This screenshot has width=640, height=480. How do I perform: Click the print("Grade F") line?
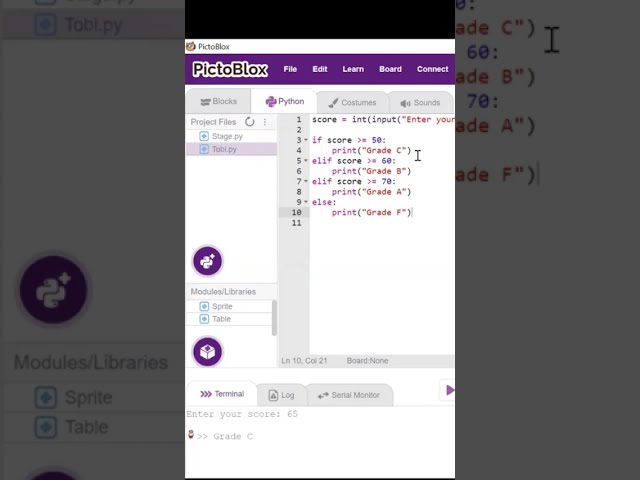coord(371,212)
